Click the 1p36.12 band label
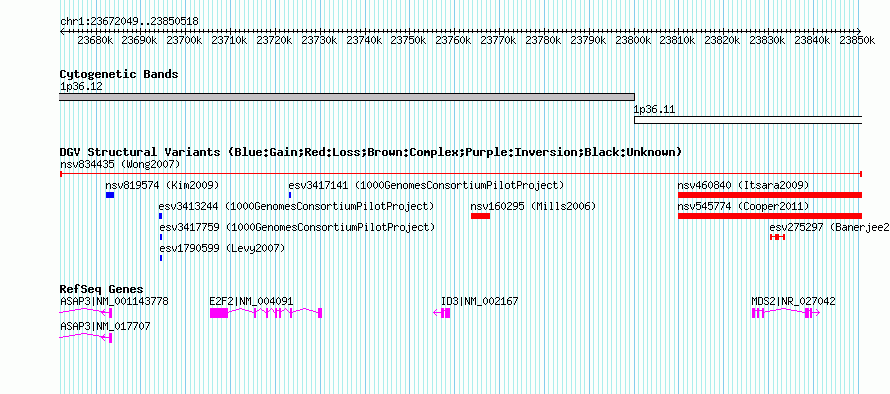 coord(81,86)
